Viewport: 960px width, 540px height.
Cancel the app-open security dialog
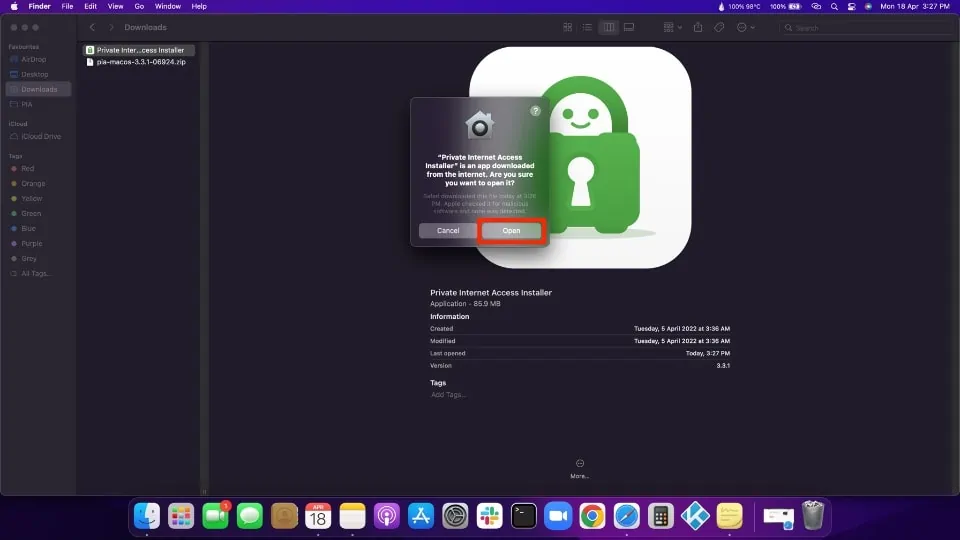(448, 231)
